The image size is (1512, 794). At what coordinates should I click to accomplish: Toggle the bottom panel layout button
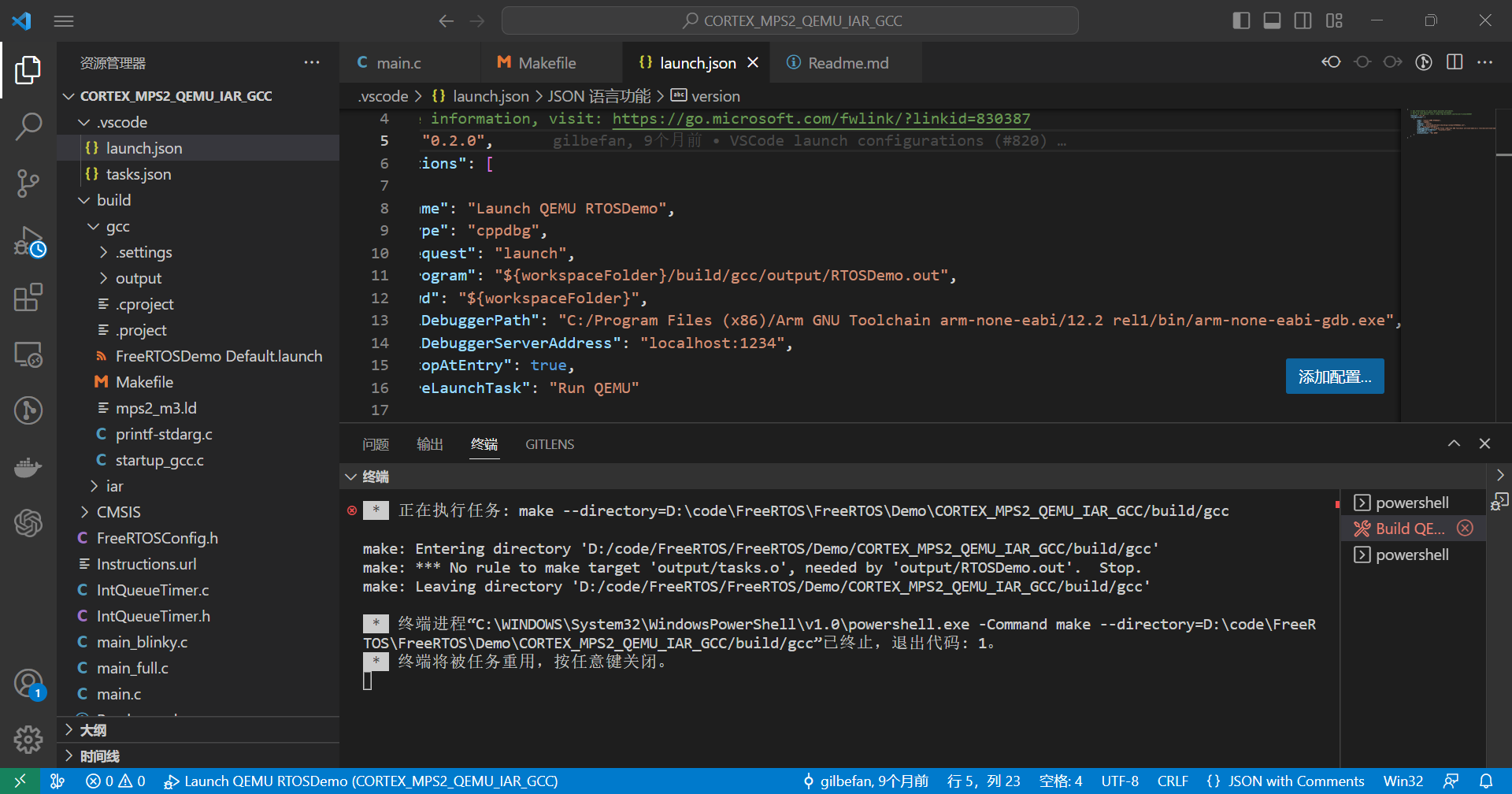pyautogui.click(x=1272, y=20)
